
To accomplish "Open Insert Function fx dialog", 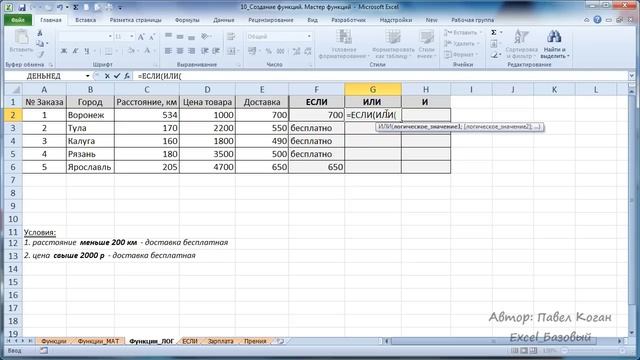I will tap(127, 76).
